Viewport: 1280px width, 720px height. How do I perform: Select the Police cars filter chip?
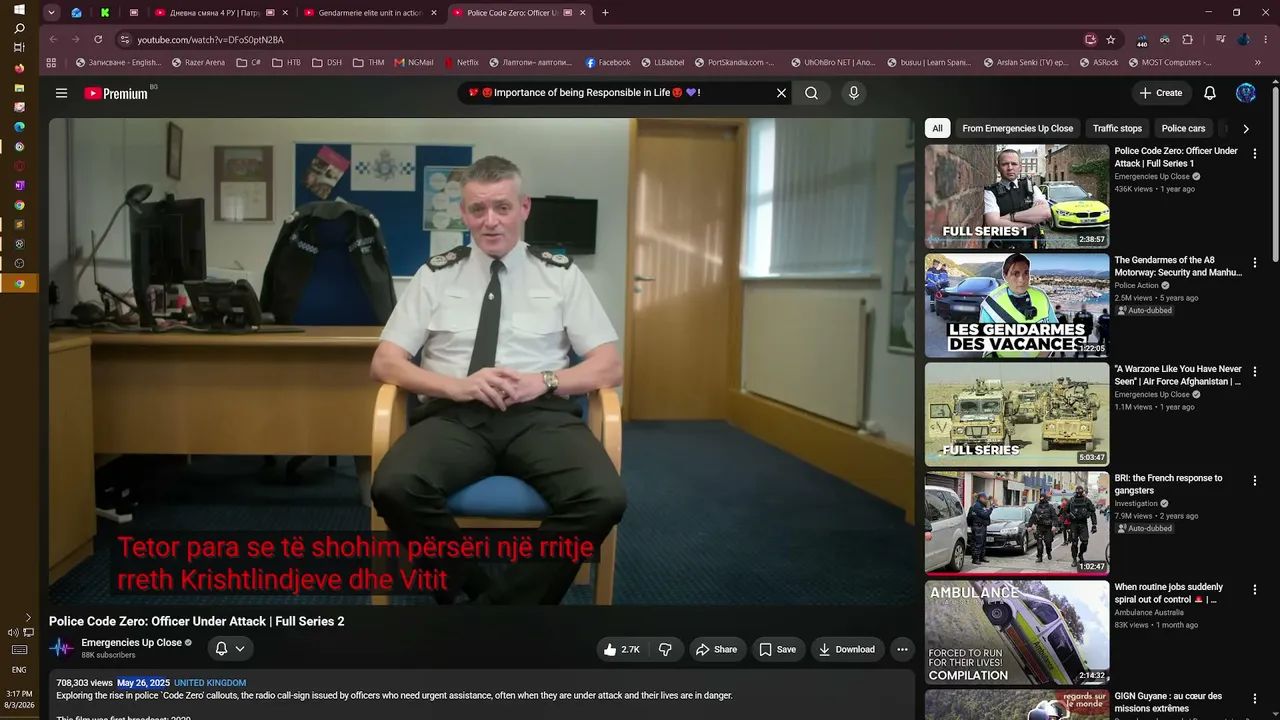tap(1183, 128)
